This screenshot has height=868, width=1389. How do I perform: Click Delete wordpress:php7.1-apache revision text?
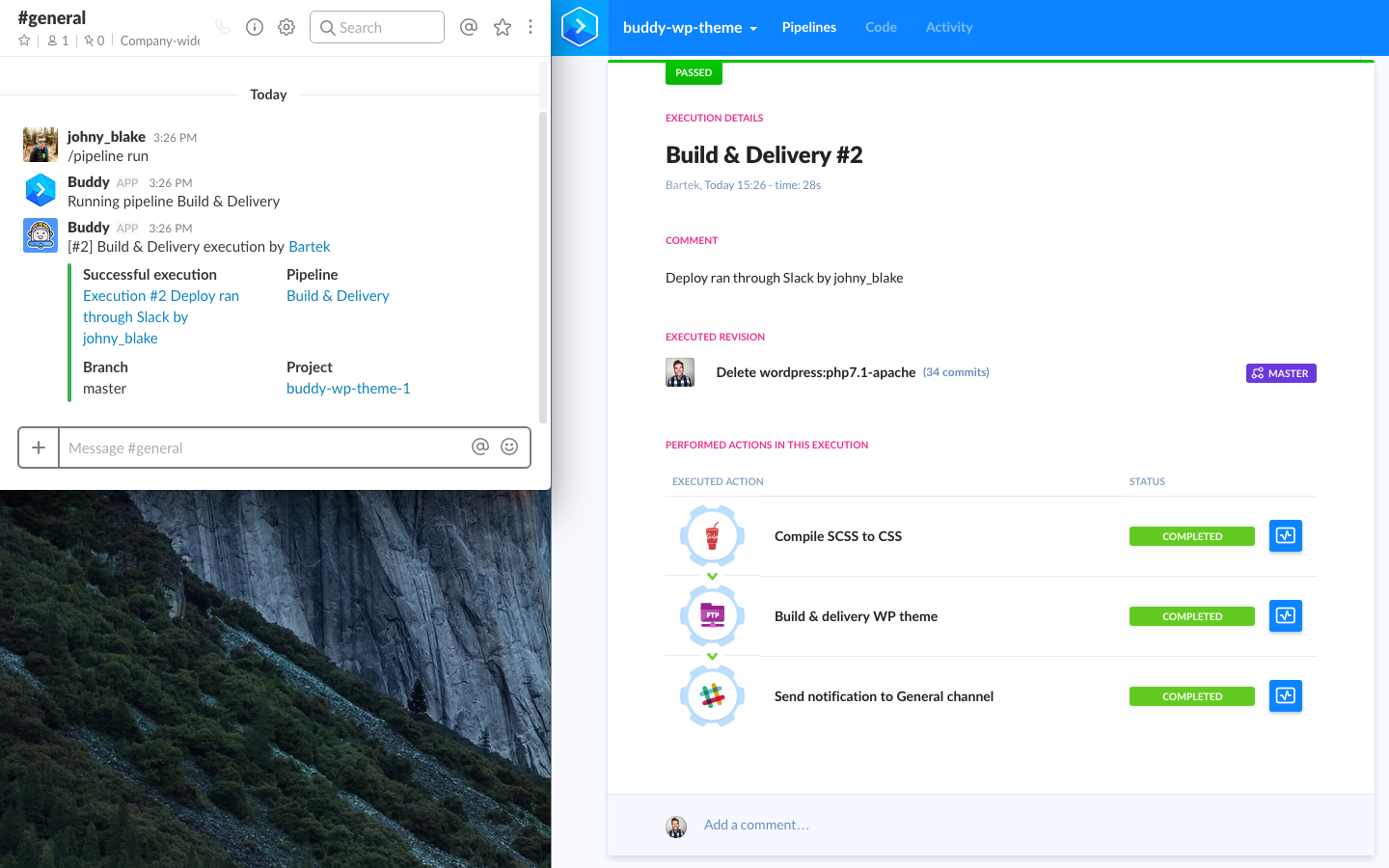click(816, 372)
